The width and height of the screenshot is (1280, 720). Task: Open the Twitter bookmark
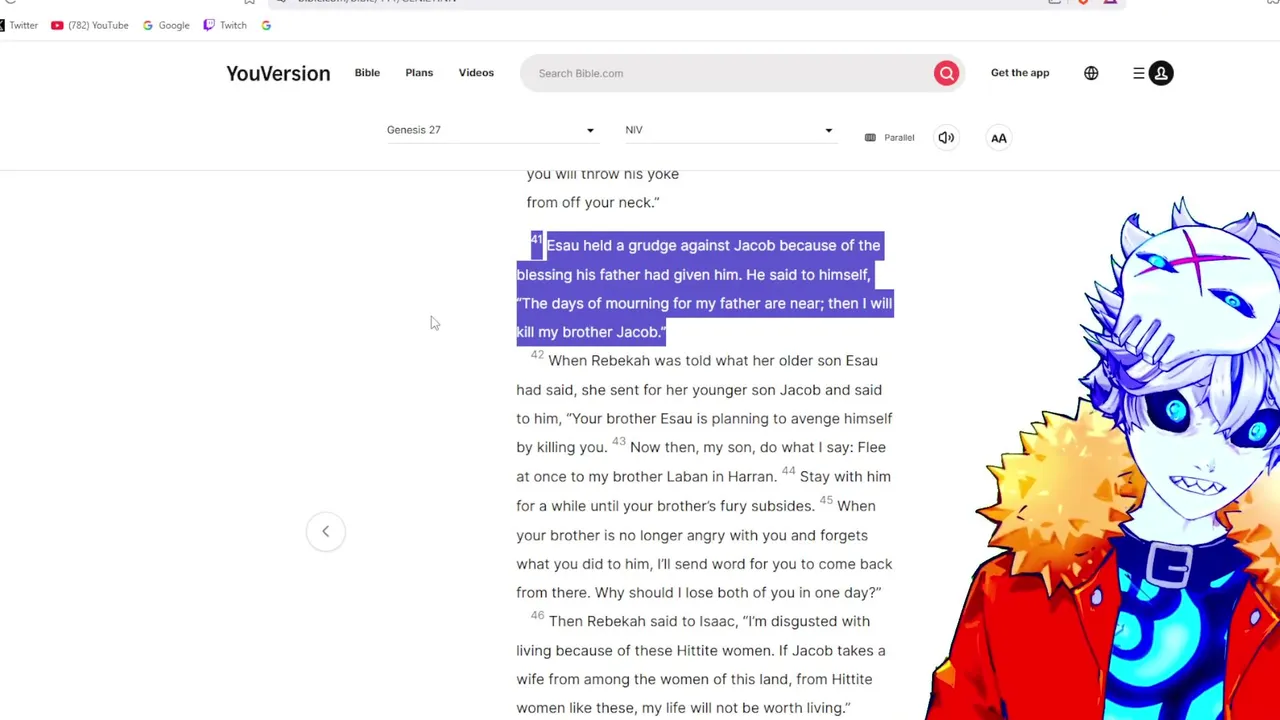[18, 25]
